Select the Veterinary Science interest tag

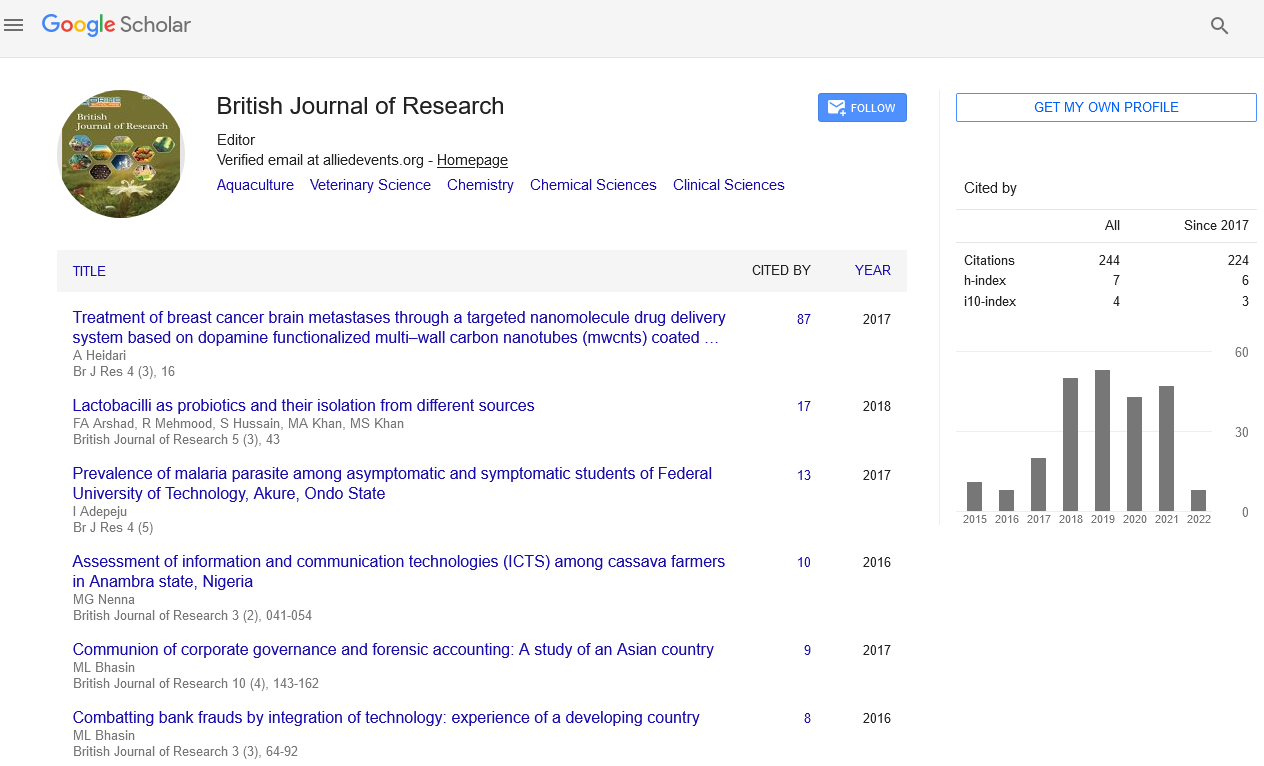[x=370, y=185]
